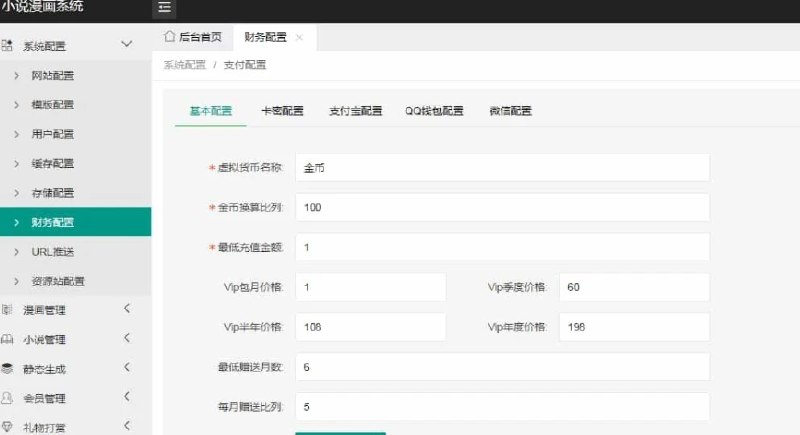The image size is (800, 435).
Task: Click the 系统配置 grid icon in sidebar
Action: coord(7,45)
